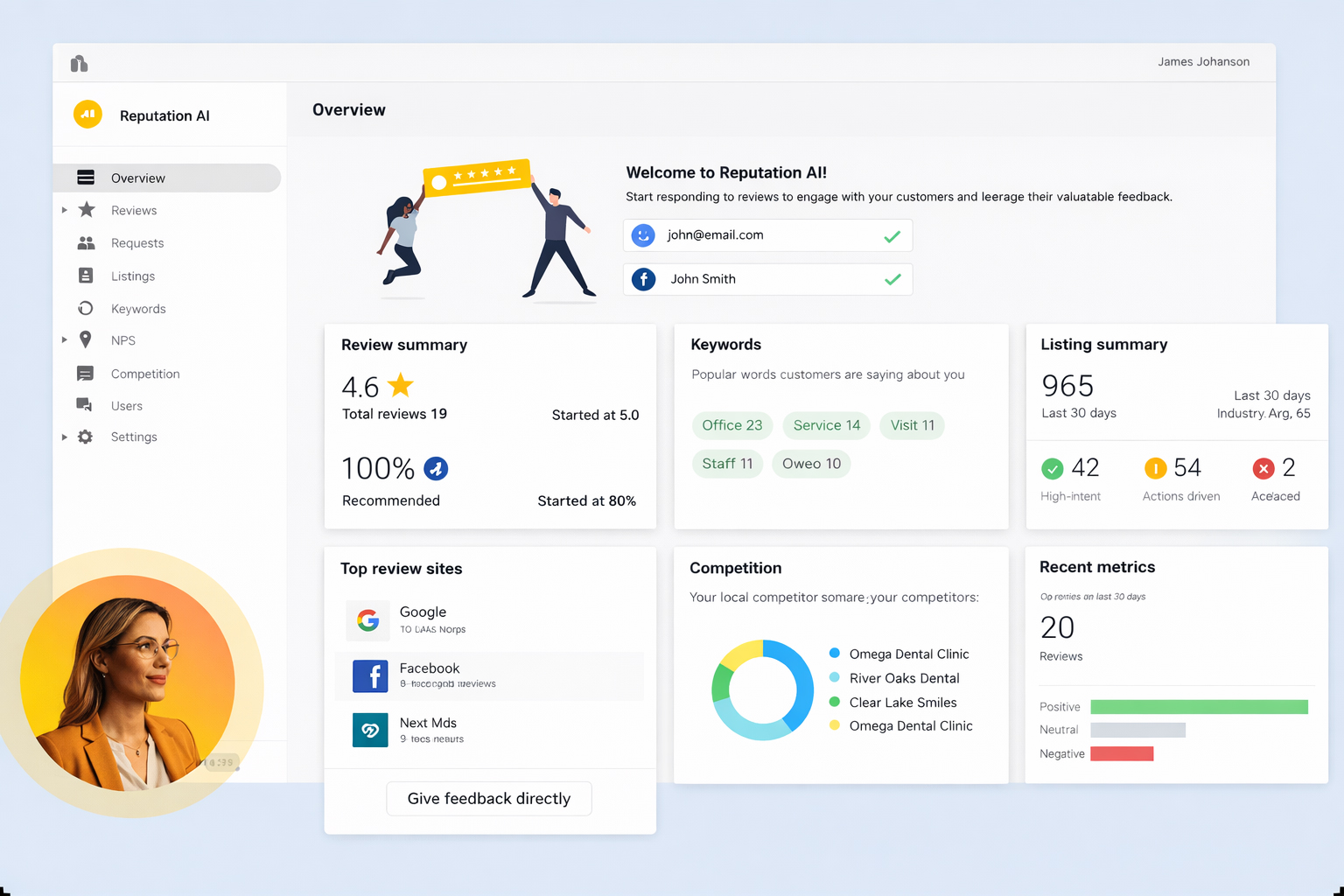Click the Reputation AI logo icon
Image resolution: width=1344 pixels, height=896 pixels.
[x=87, y=115]
